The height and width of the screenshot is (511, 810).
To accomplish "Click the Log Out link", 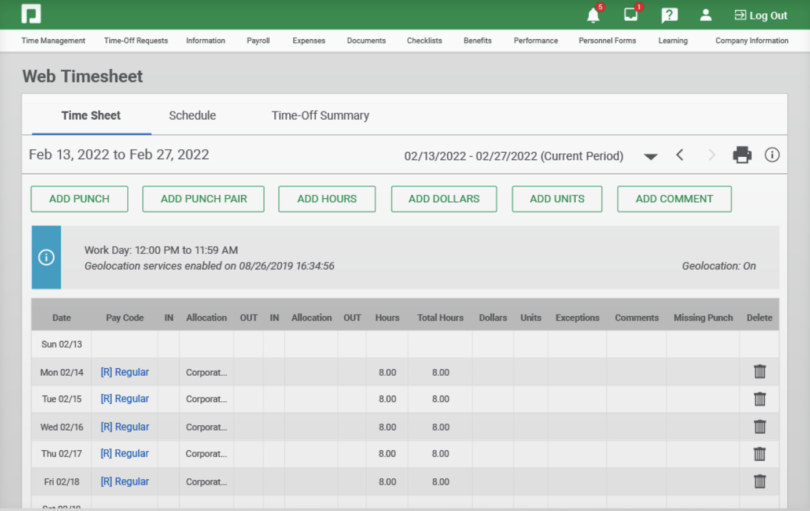I will (x=761, y=15).
